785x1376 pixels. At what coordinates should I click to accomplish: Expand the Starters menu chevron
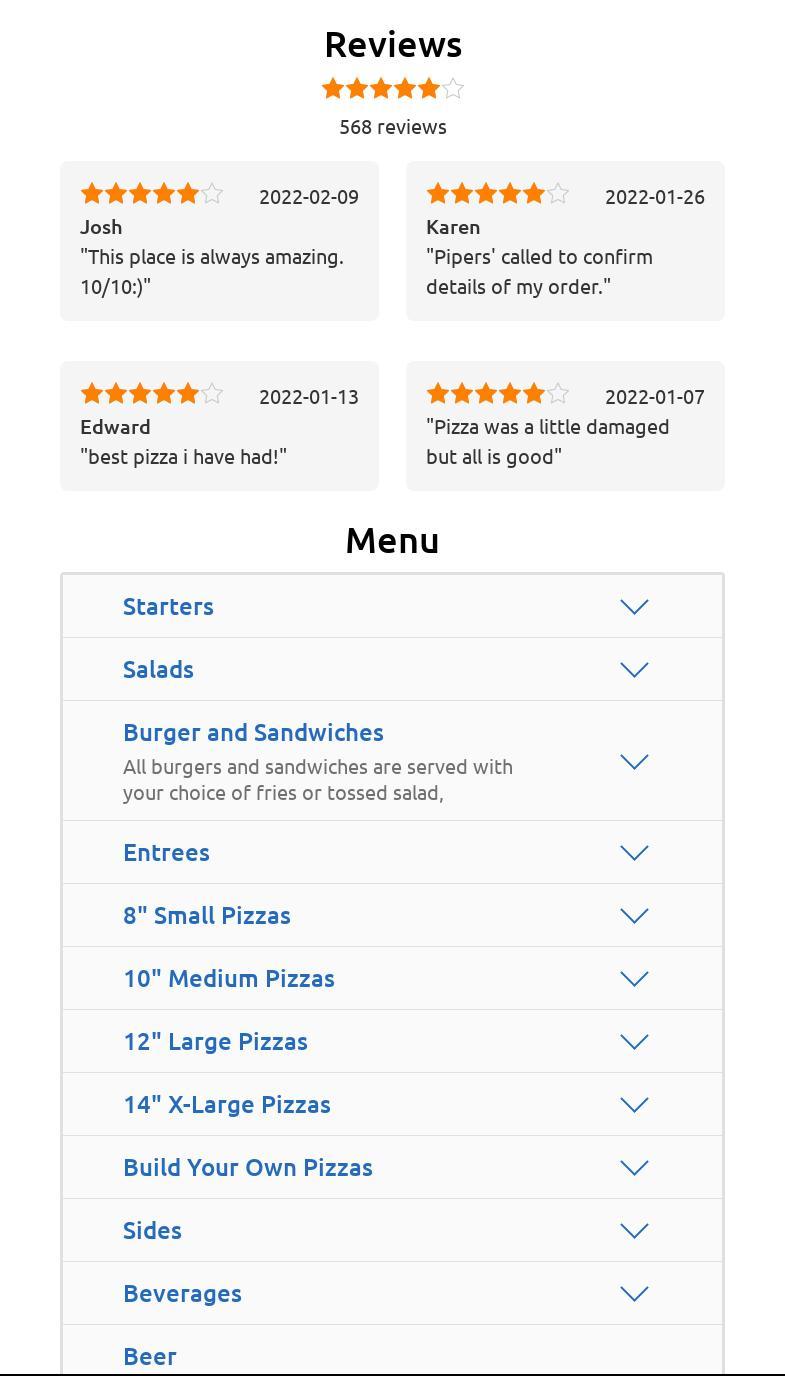click(634, 607)
